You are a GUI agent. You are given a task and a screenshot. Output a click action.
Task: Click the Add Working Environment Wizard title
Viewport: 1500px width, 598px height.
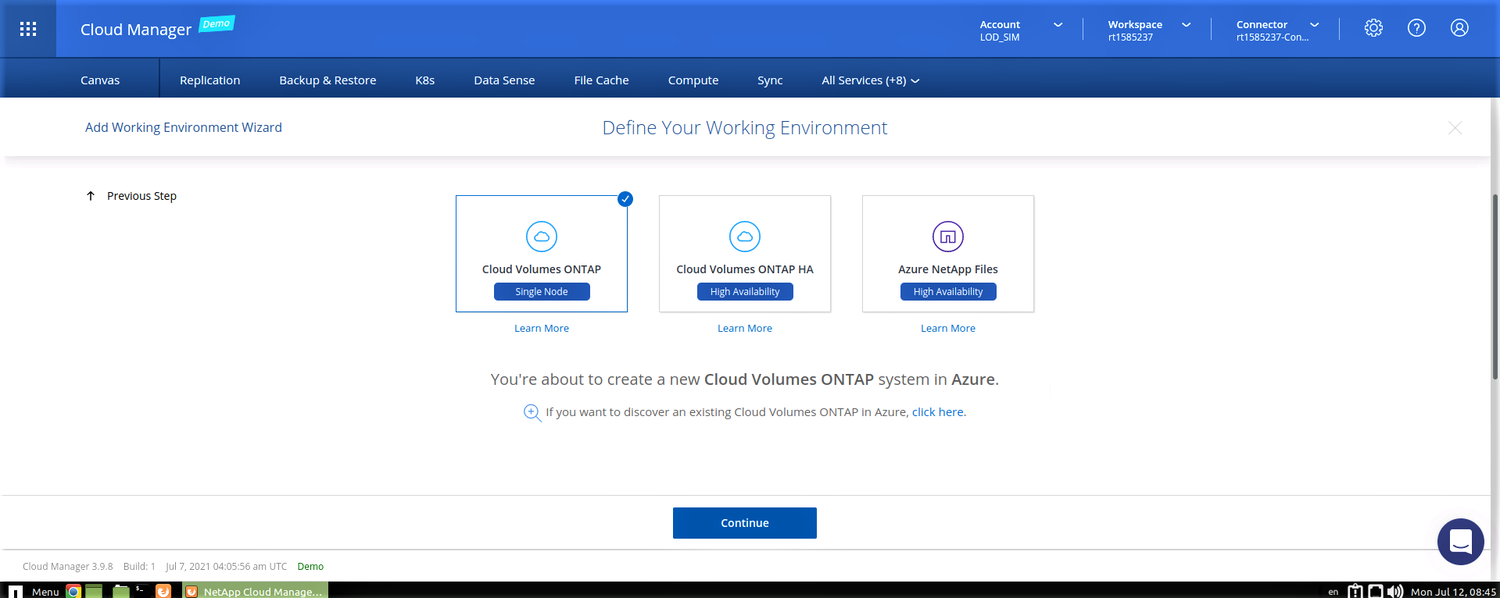tap(184, 127)
